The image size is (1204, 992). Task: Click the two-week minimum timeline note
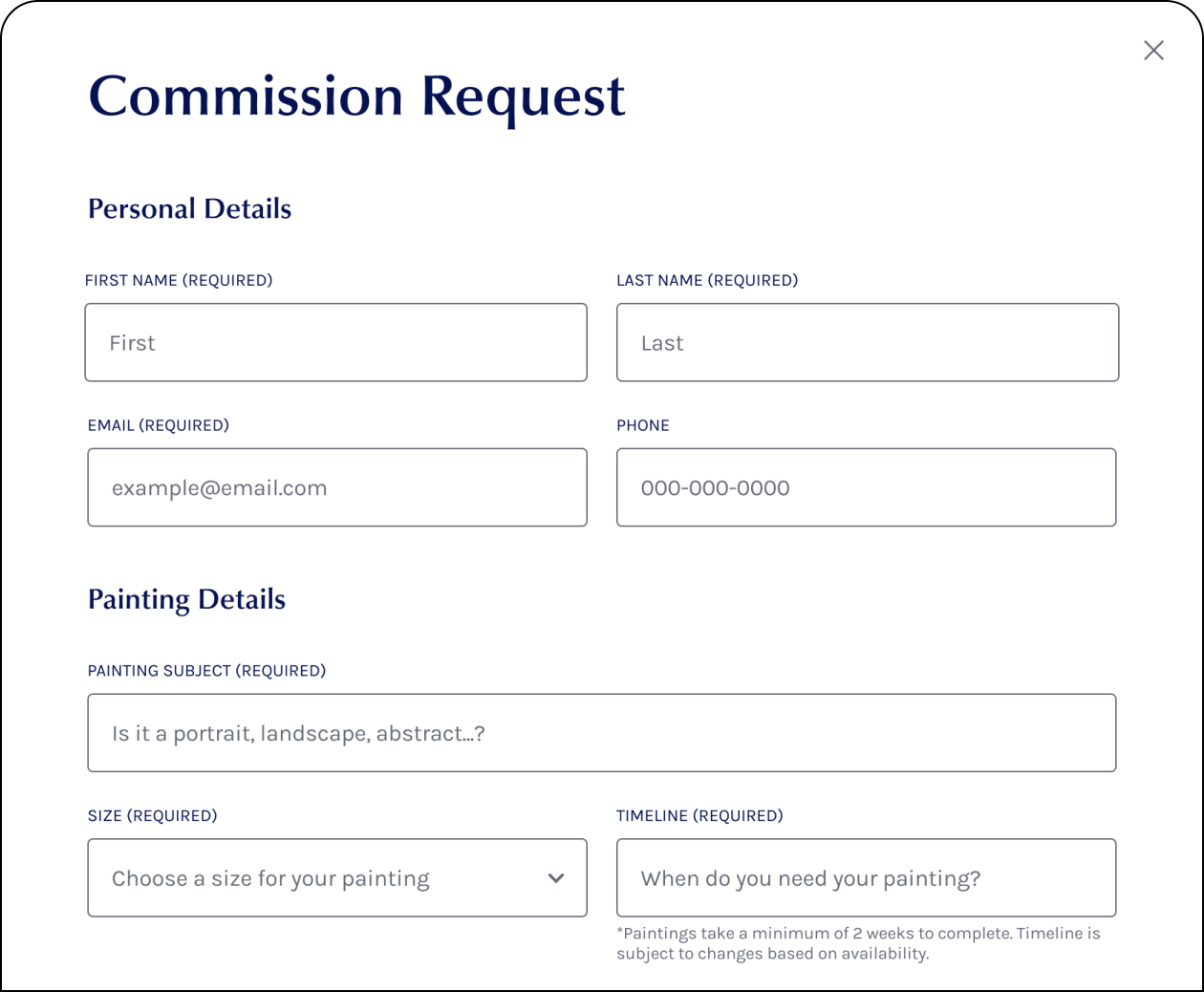point(857,943)
